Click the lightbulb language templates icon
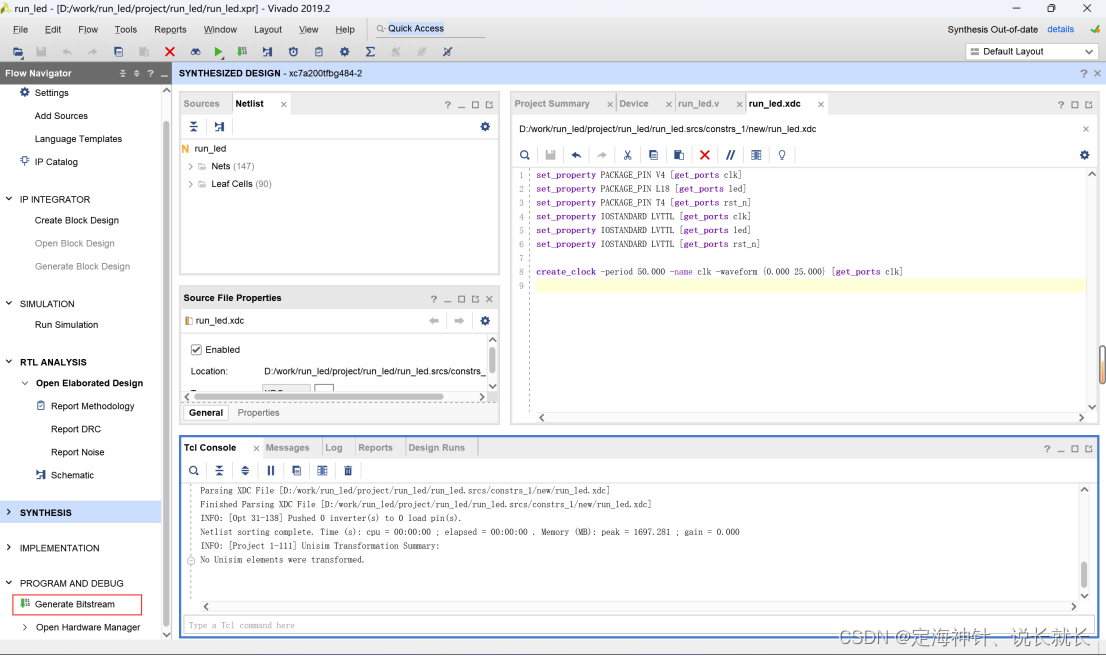Viewport: 1106px width, 656px height. (782, 155)
